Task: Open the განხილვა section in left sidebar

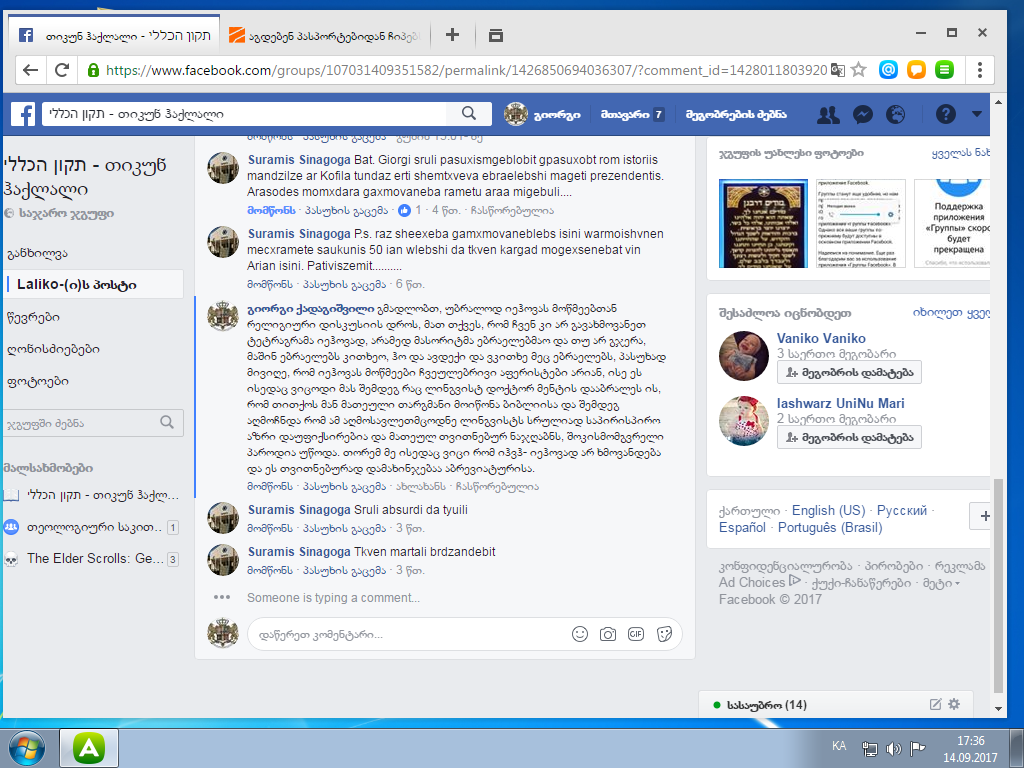Action: (x=37, y=253)
